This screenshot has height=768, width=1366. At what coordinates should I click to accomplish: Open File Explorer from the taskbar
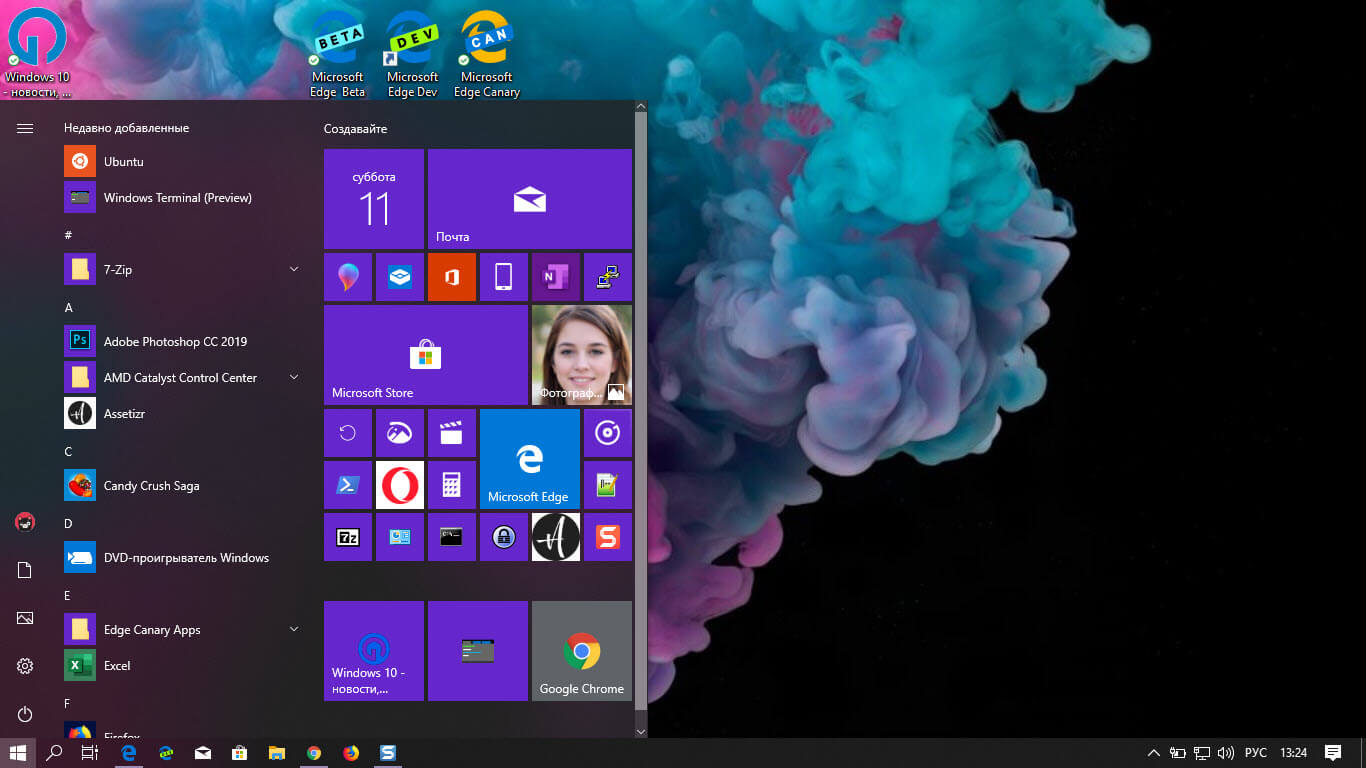(277, 753)
